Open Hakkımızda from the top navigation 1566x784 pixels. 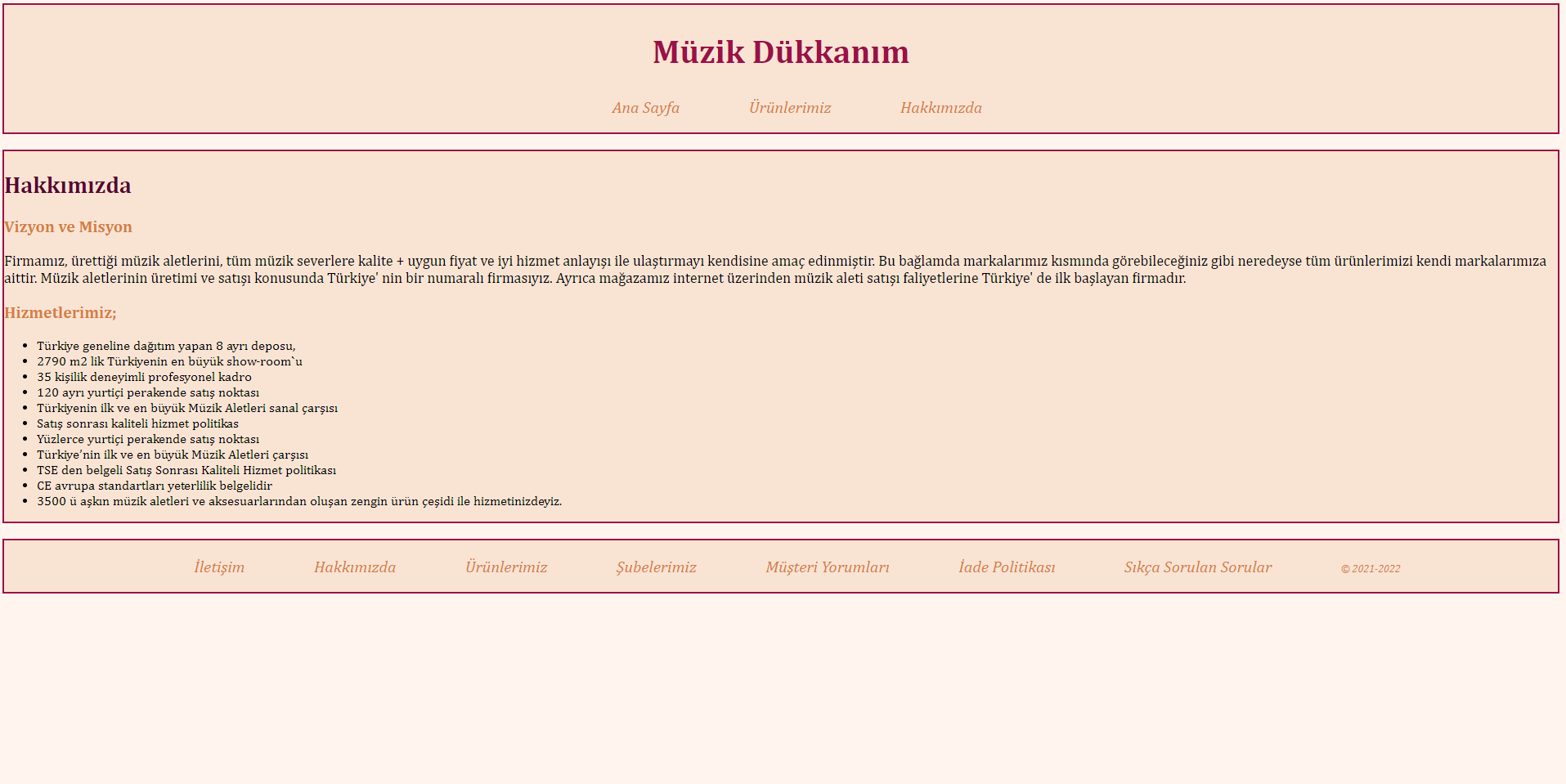941,107
